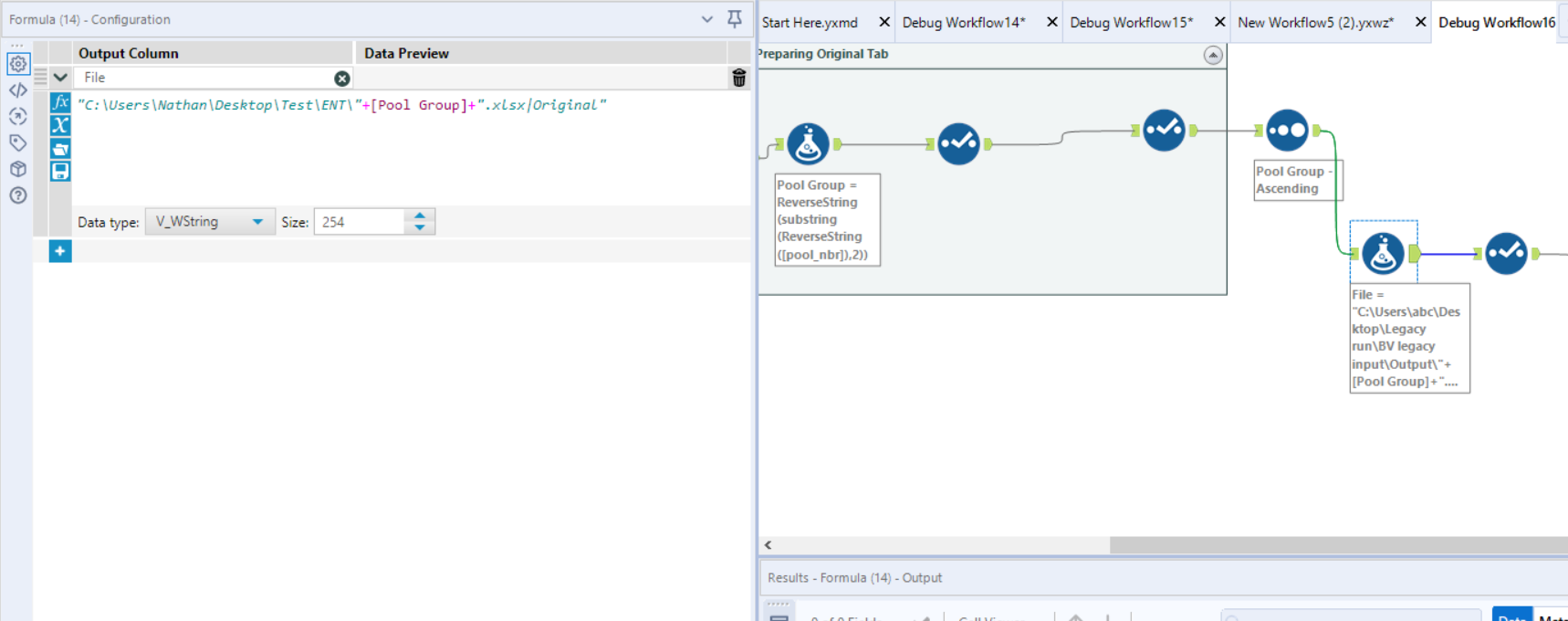Click the canvas horizontal scrollbar thumb

pyautogui.click(x=1338, y=545)
